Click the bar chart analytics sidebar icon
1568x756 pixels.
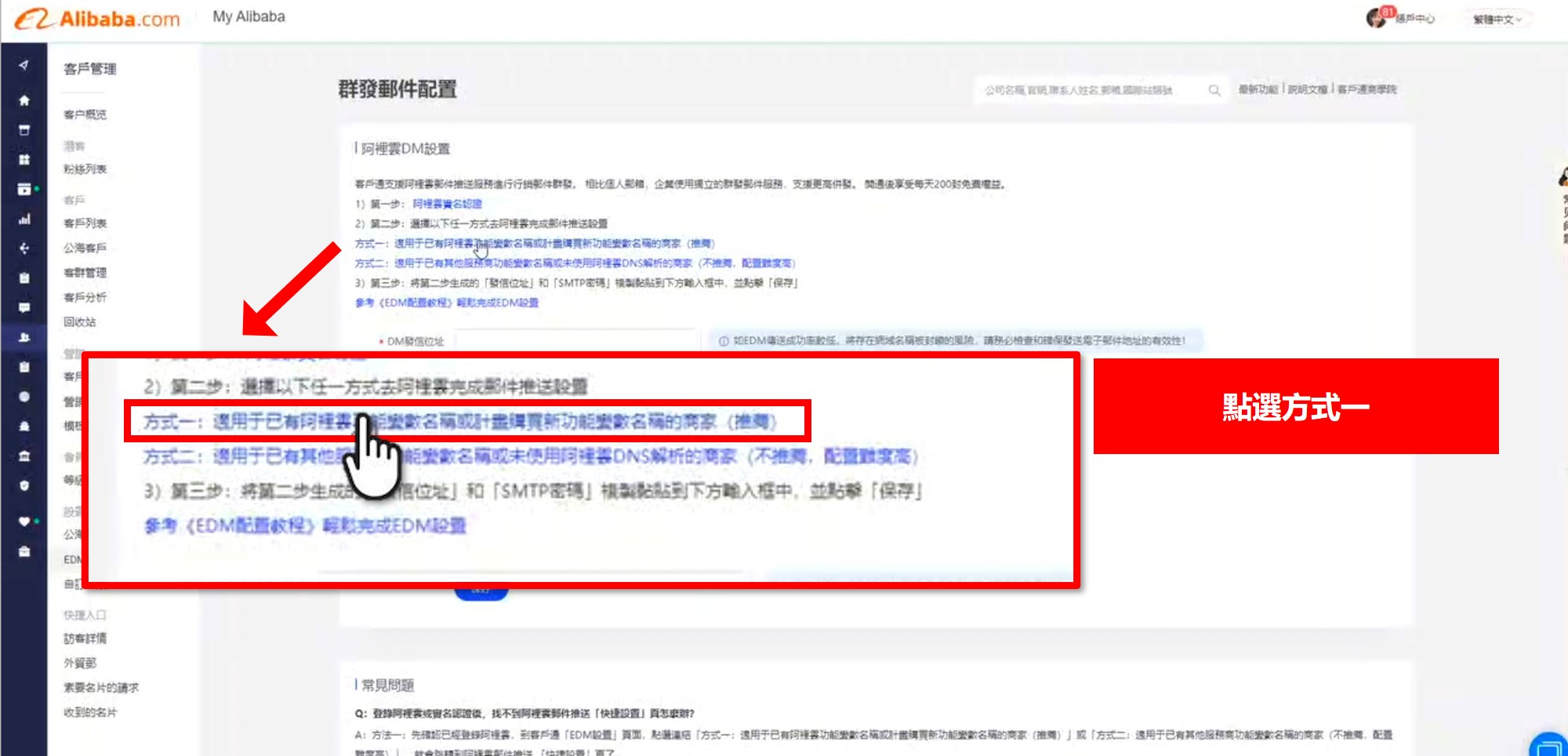point(24,219)
